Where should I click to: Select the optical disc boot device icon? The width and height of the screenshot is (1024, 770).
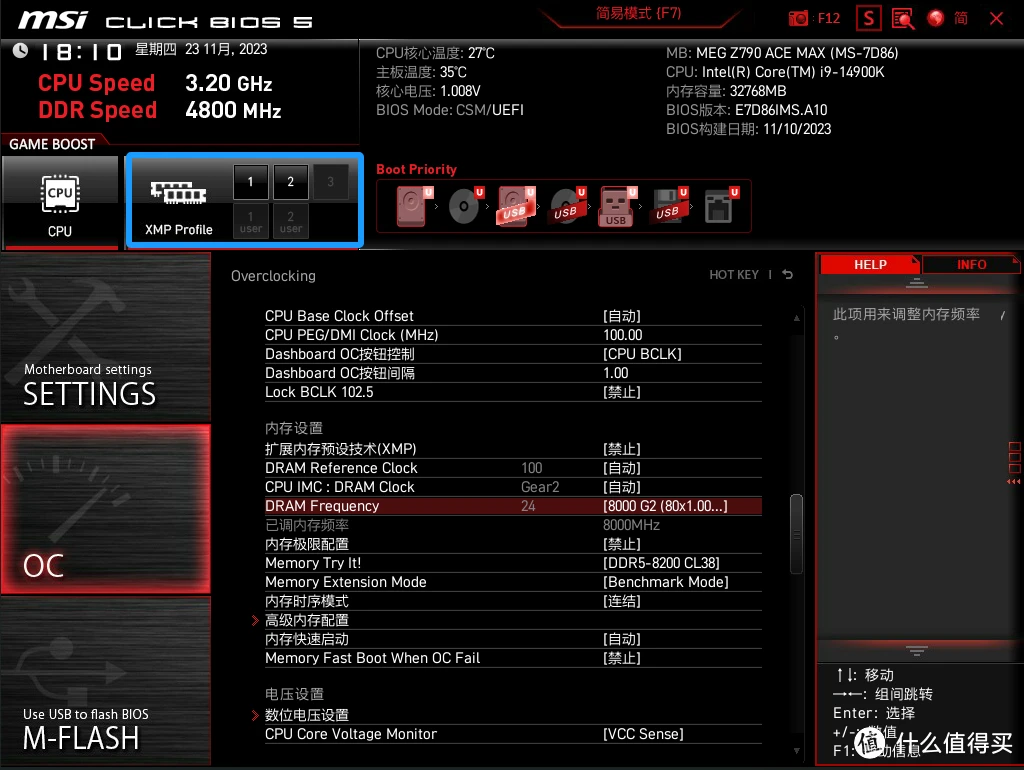click(466, 206)
